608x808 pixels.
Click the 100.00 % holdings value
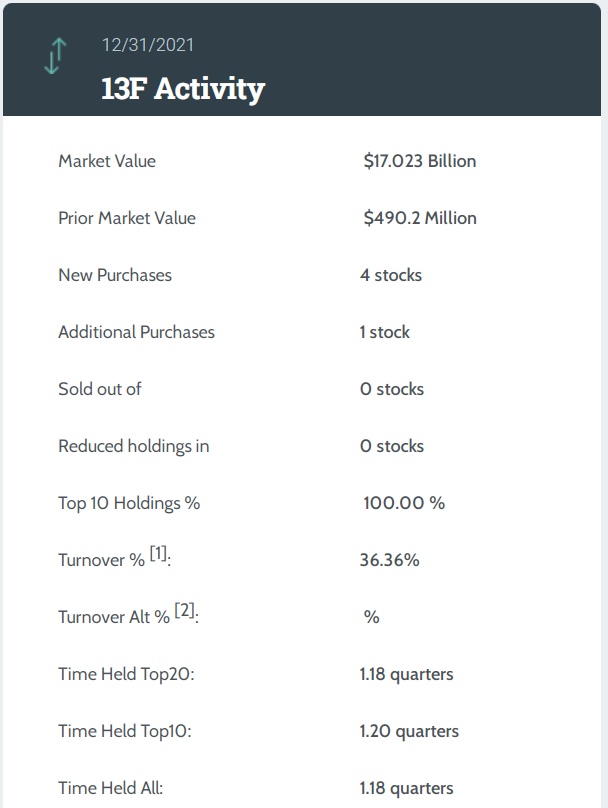pos(404,503)
